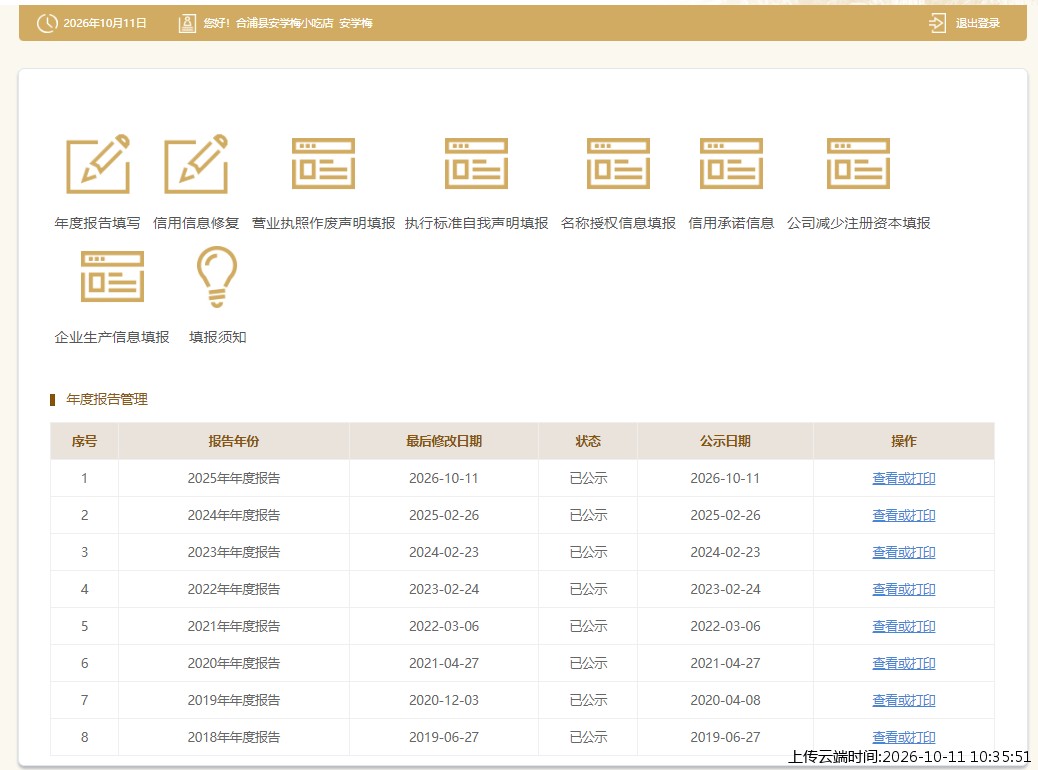
Task: Click the 公示日期 column header
Action: click(x=725, y=441)
